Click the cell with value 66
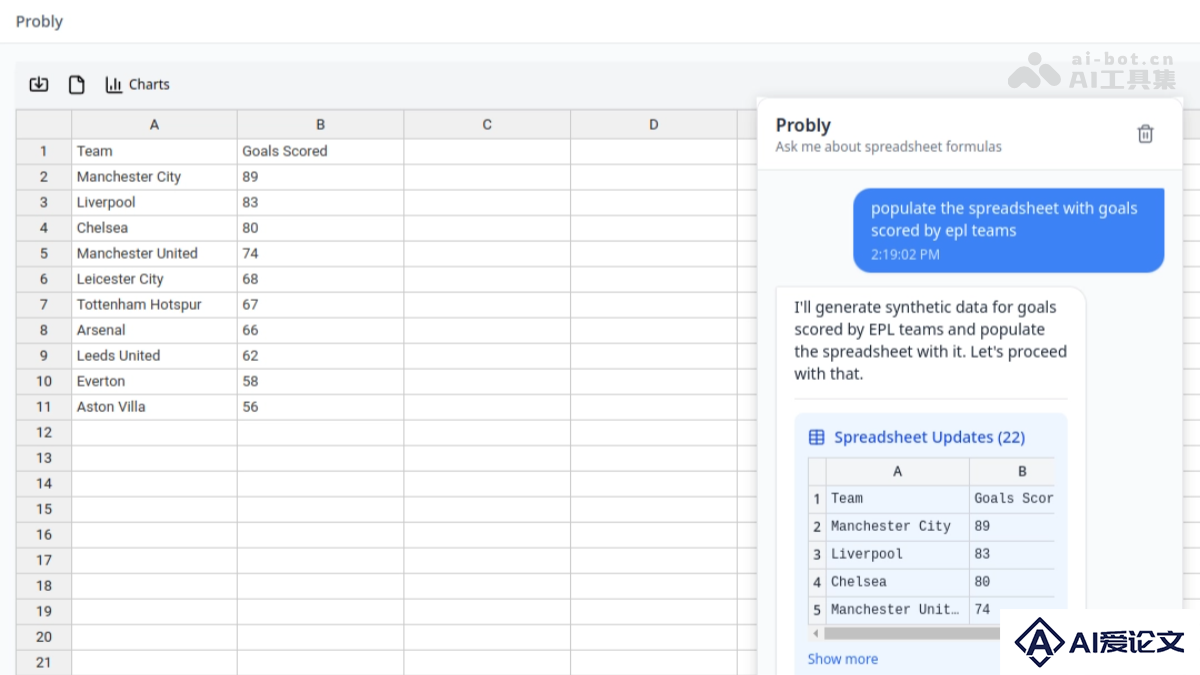The image size is (1200, 675). pyautogui.click(x=320, y=330)
